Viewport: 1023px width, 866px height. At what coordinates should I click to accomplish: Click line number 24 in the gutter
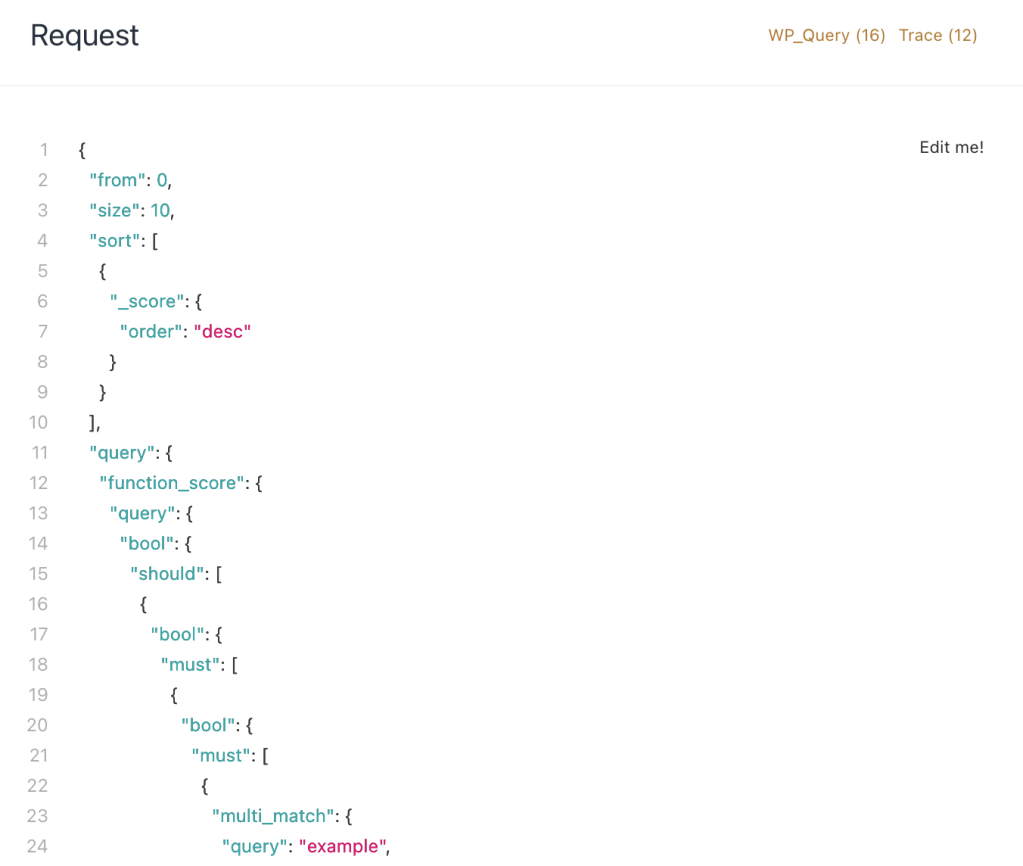point(37,846)
